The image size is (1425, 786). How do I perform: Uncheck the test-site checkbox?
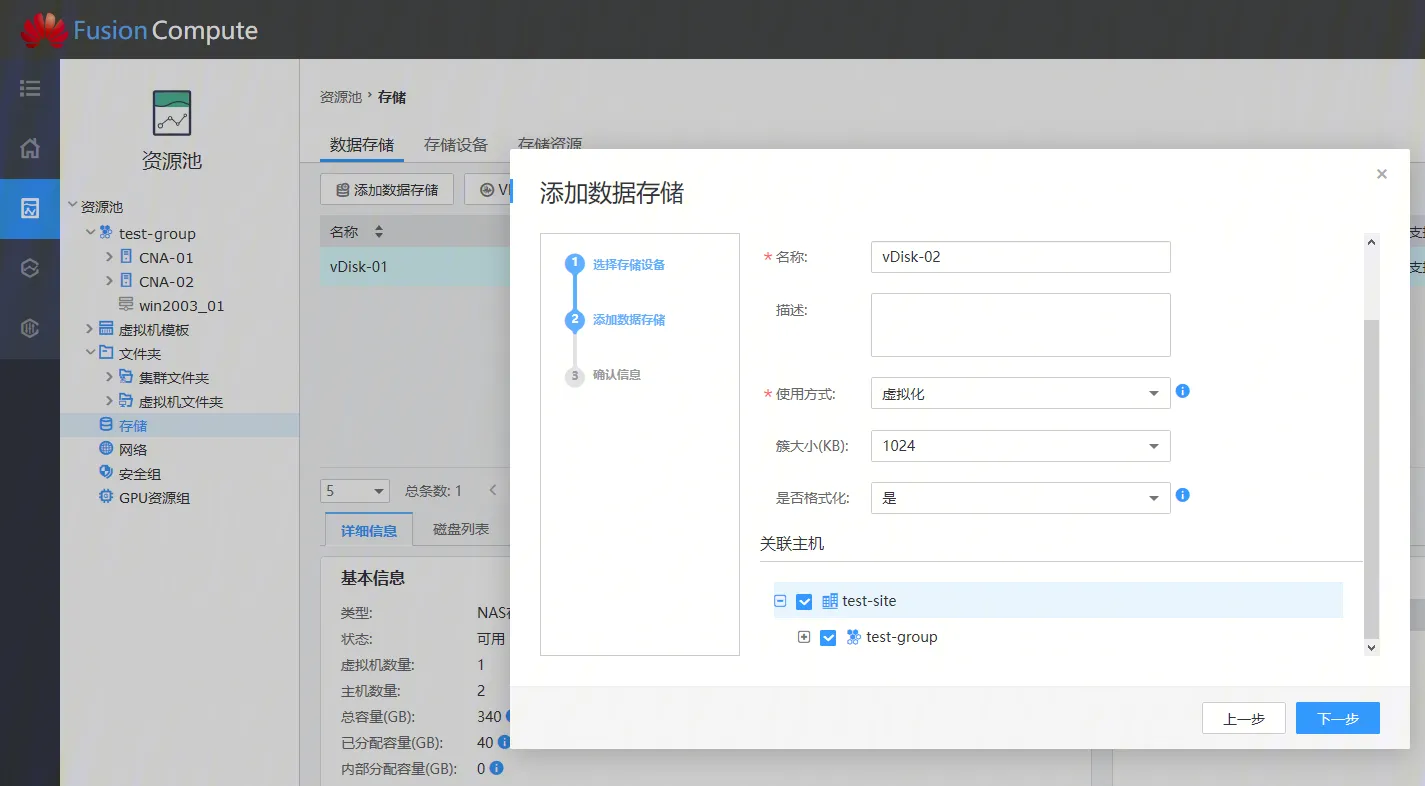coord(804,602)
